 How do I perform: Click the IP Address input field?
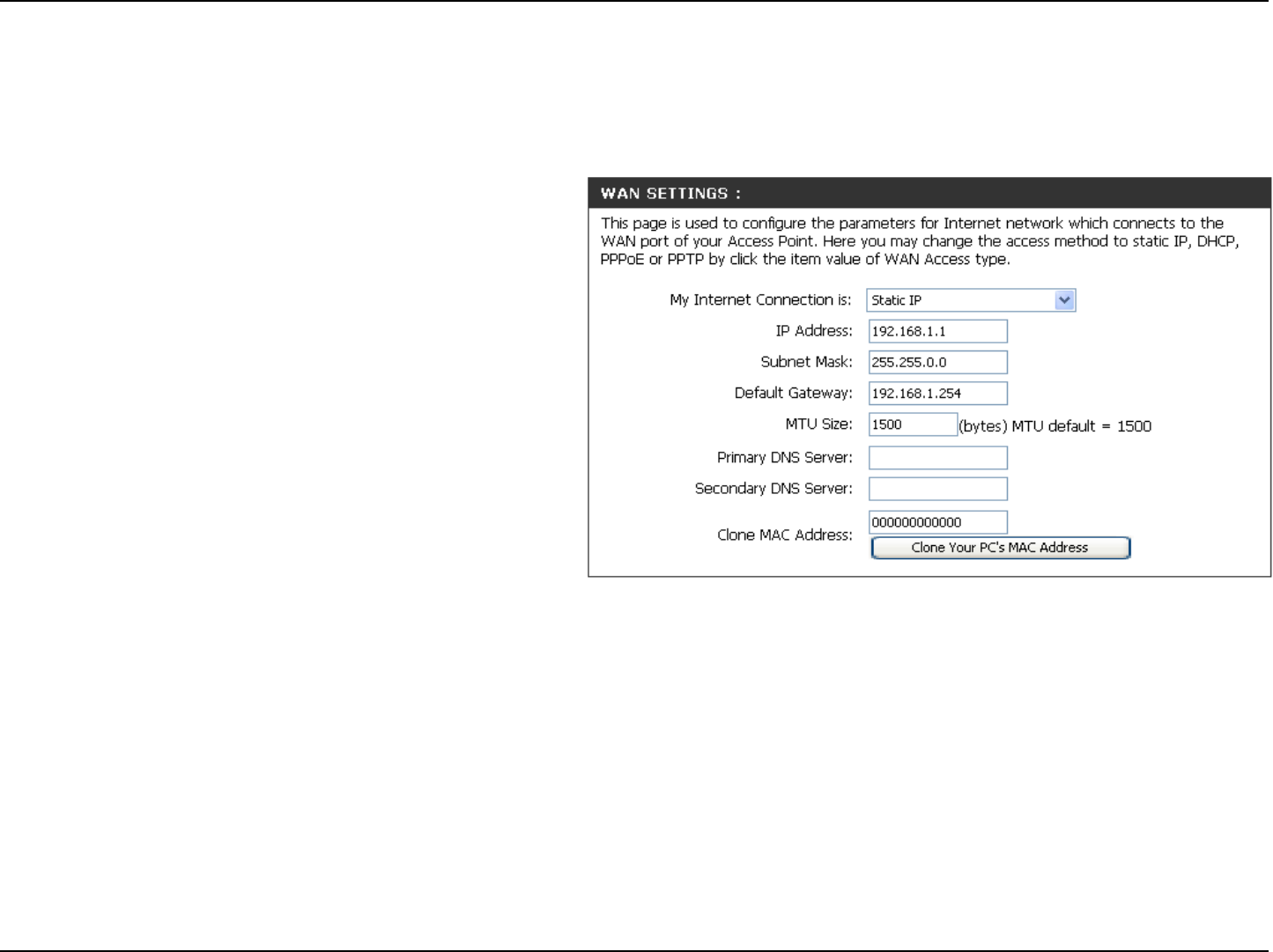tap(937, 331)
